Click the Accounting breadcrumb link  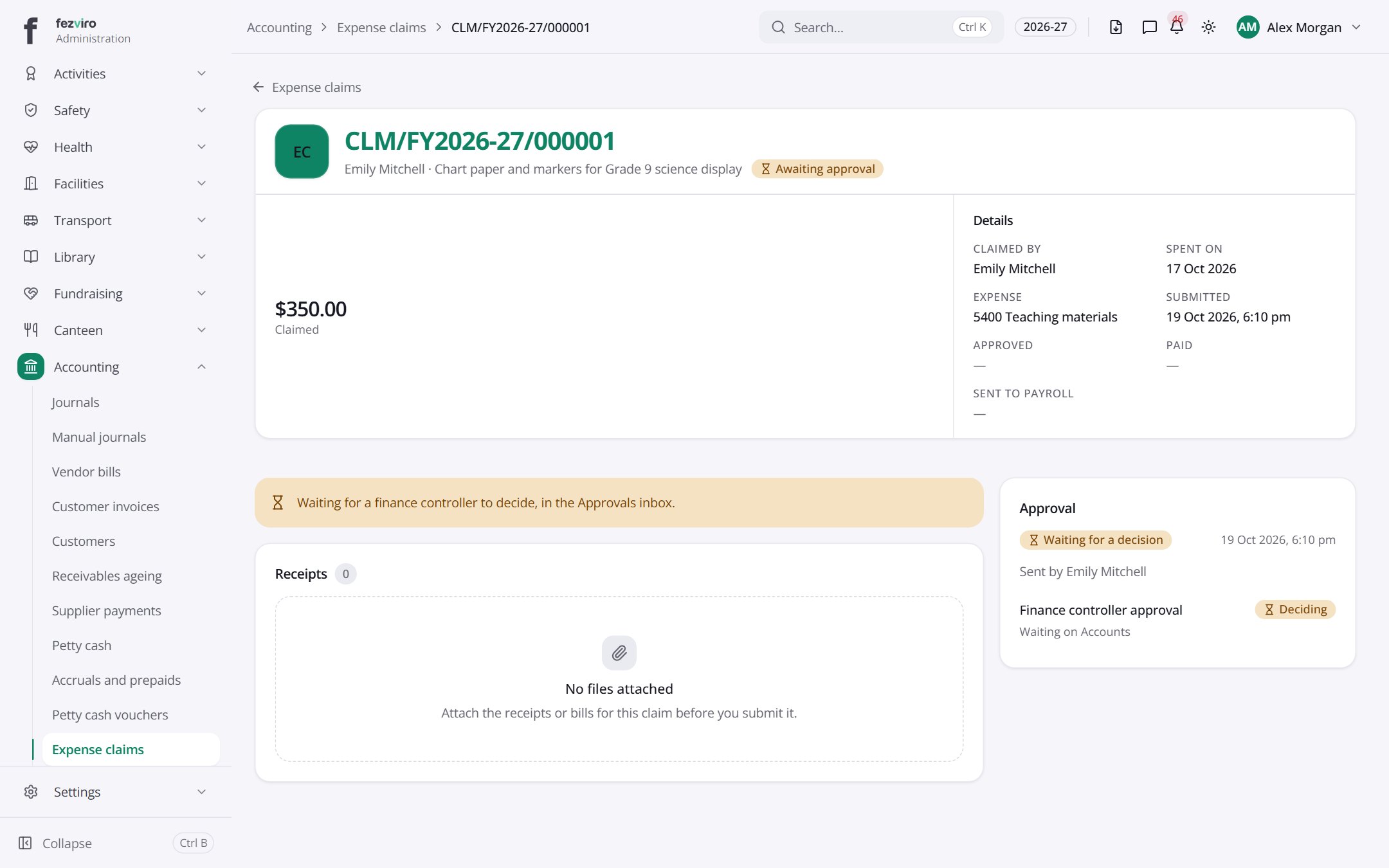pyautogui.click(x=279, y=27)
